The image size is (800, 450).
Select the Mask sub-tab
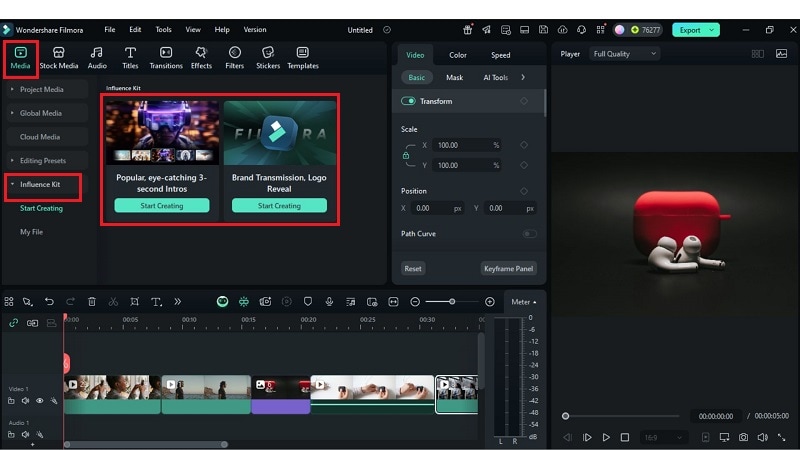click(x=454, y=78)
